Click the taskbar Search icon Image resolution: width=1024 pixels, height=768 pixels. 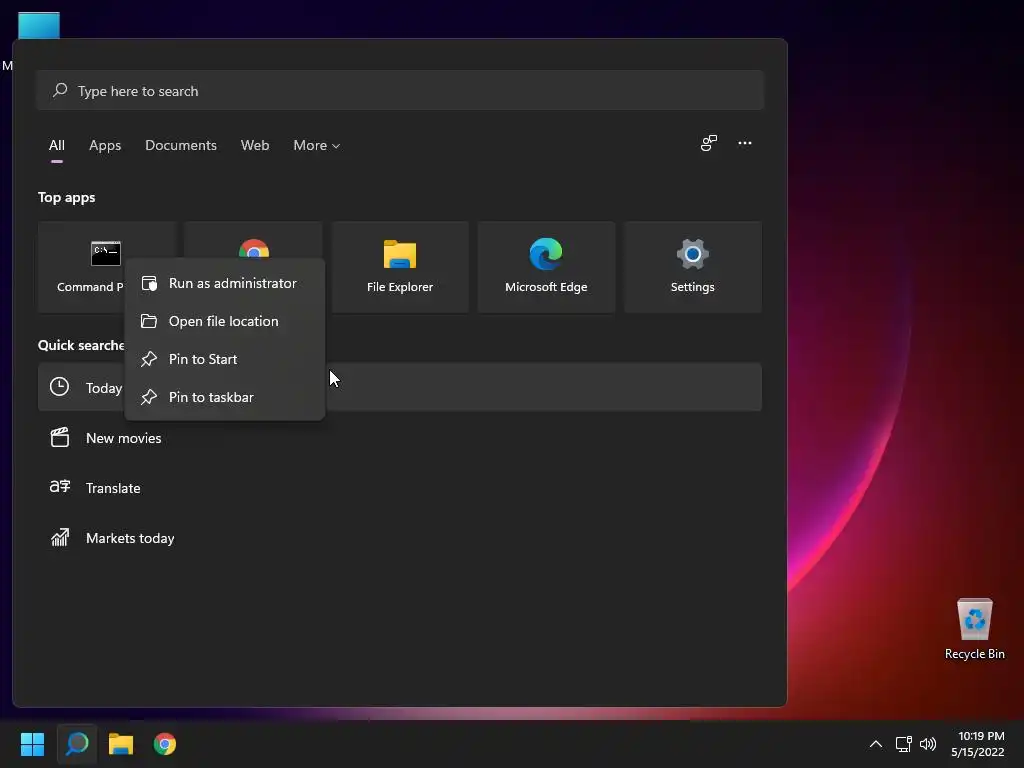pos(77,744)
